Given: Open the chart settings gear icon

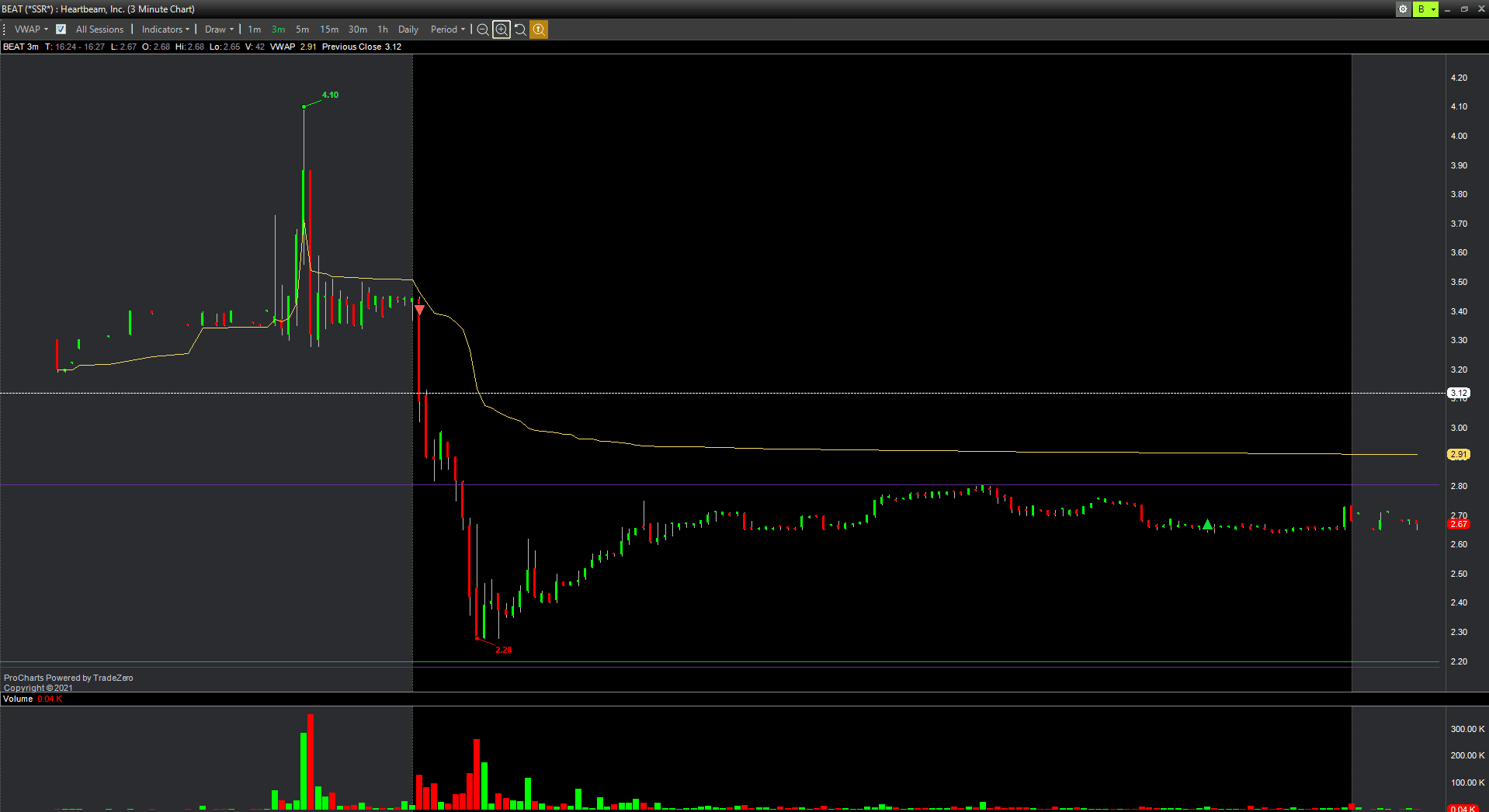Looking at the screenshot, I should 1403,9.
